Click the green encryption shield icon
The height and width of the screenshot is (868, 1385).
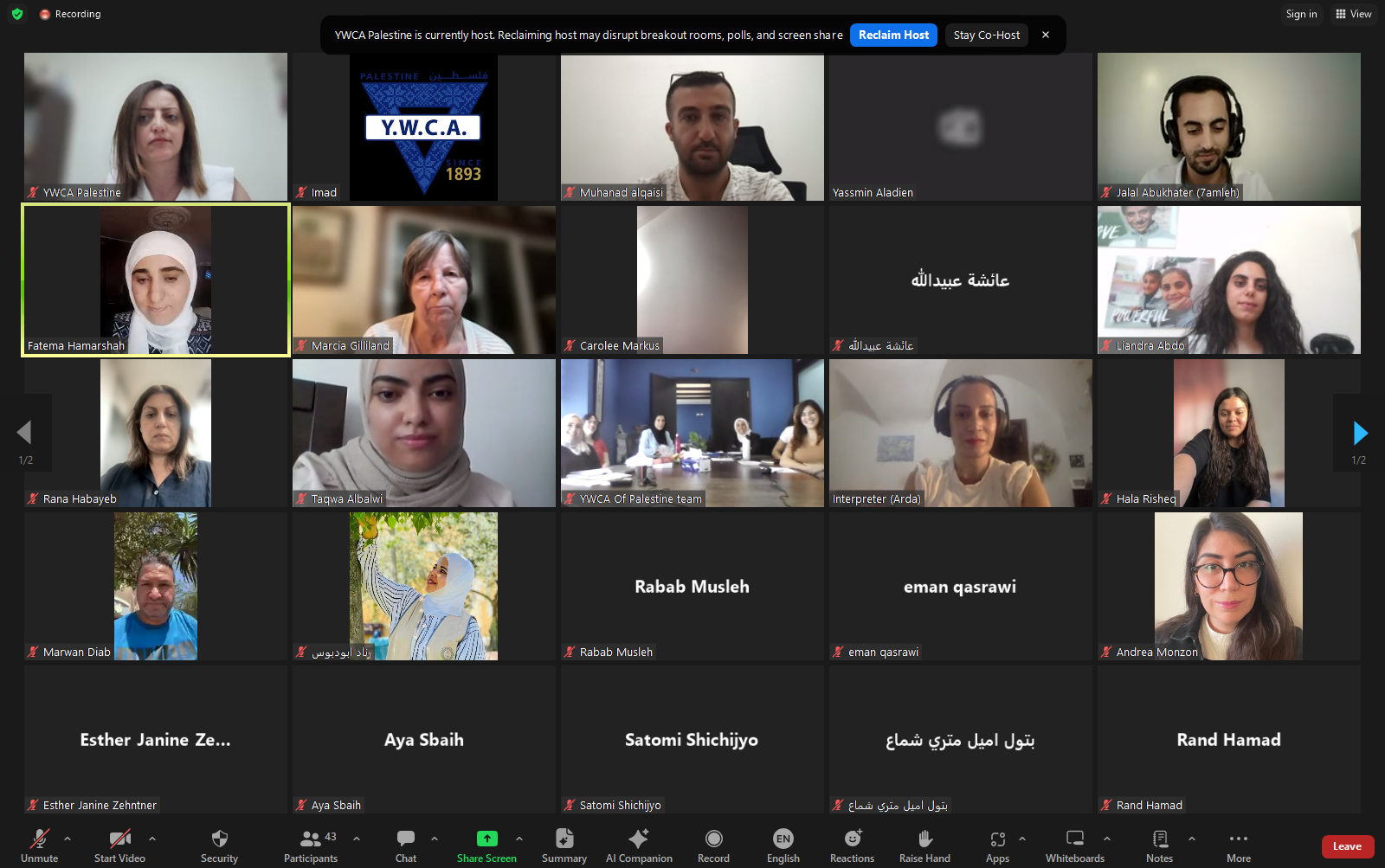(x=17, y=14)
